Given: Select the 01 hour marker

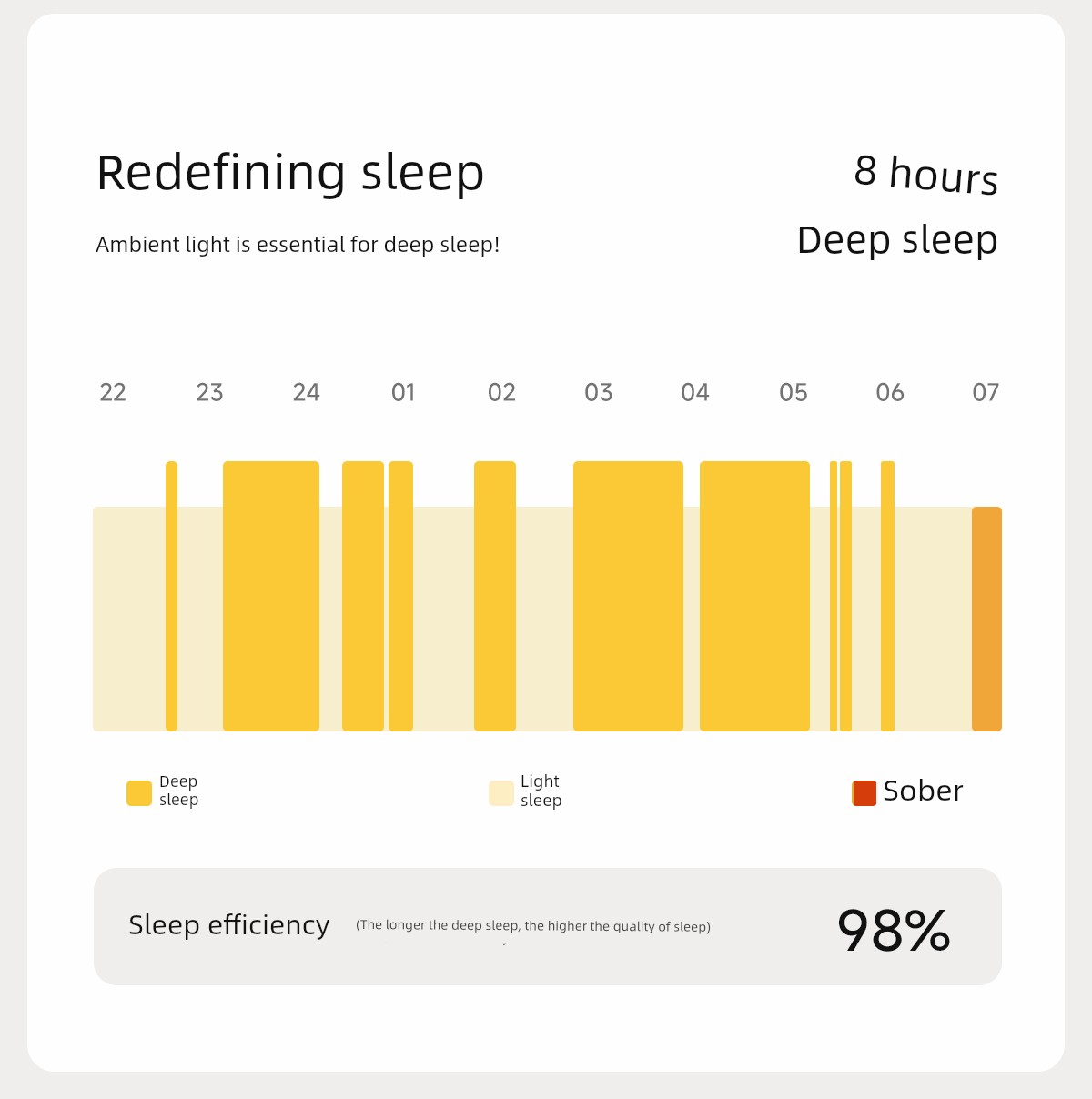Looking at the screenshot, I should click(x=403, y=392).
